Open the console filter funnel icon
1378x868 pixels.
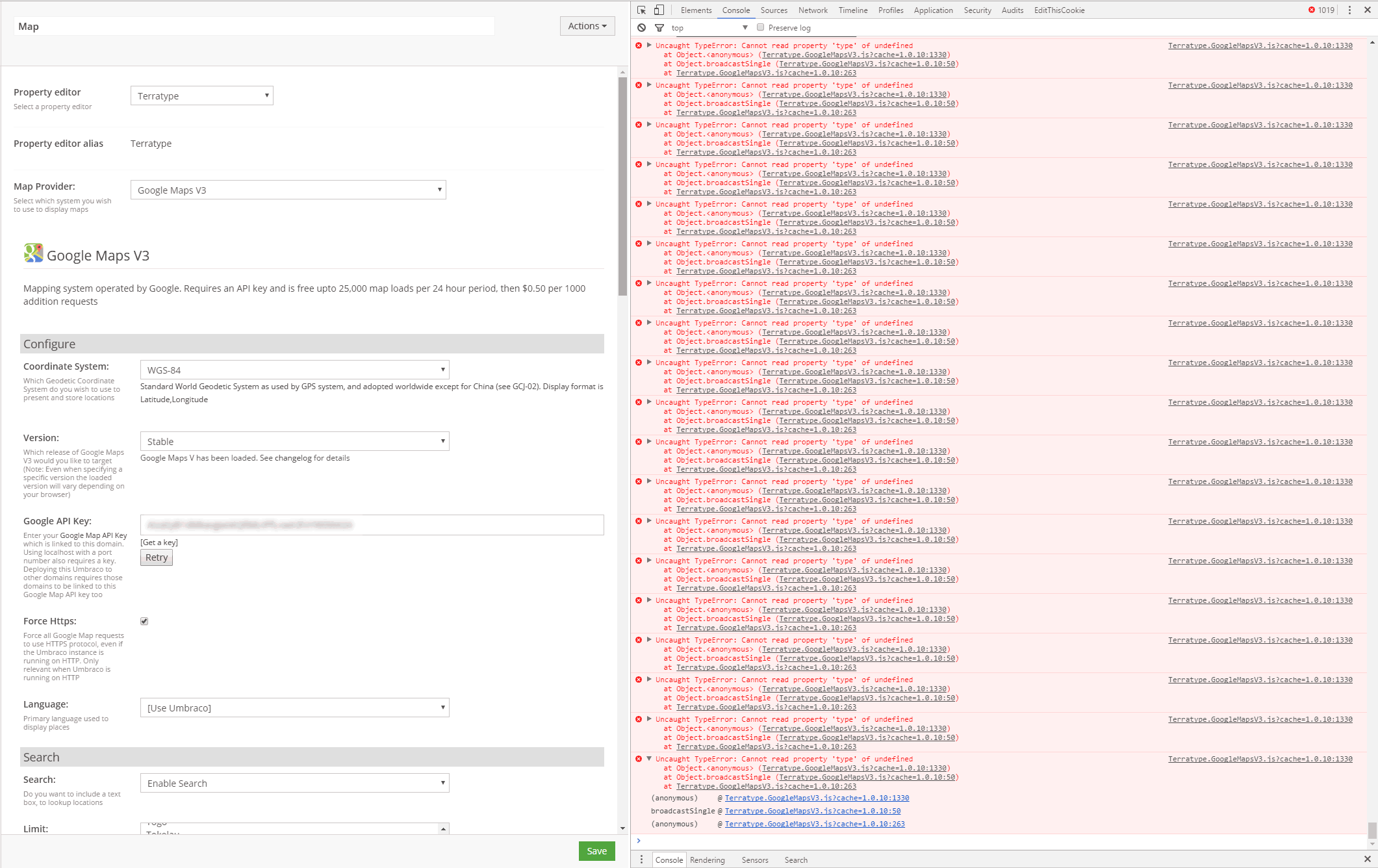pos(659,28)
